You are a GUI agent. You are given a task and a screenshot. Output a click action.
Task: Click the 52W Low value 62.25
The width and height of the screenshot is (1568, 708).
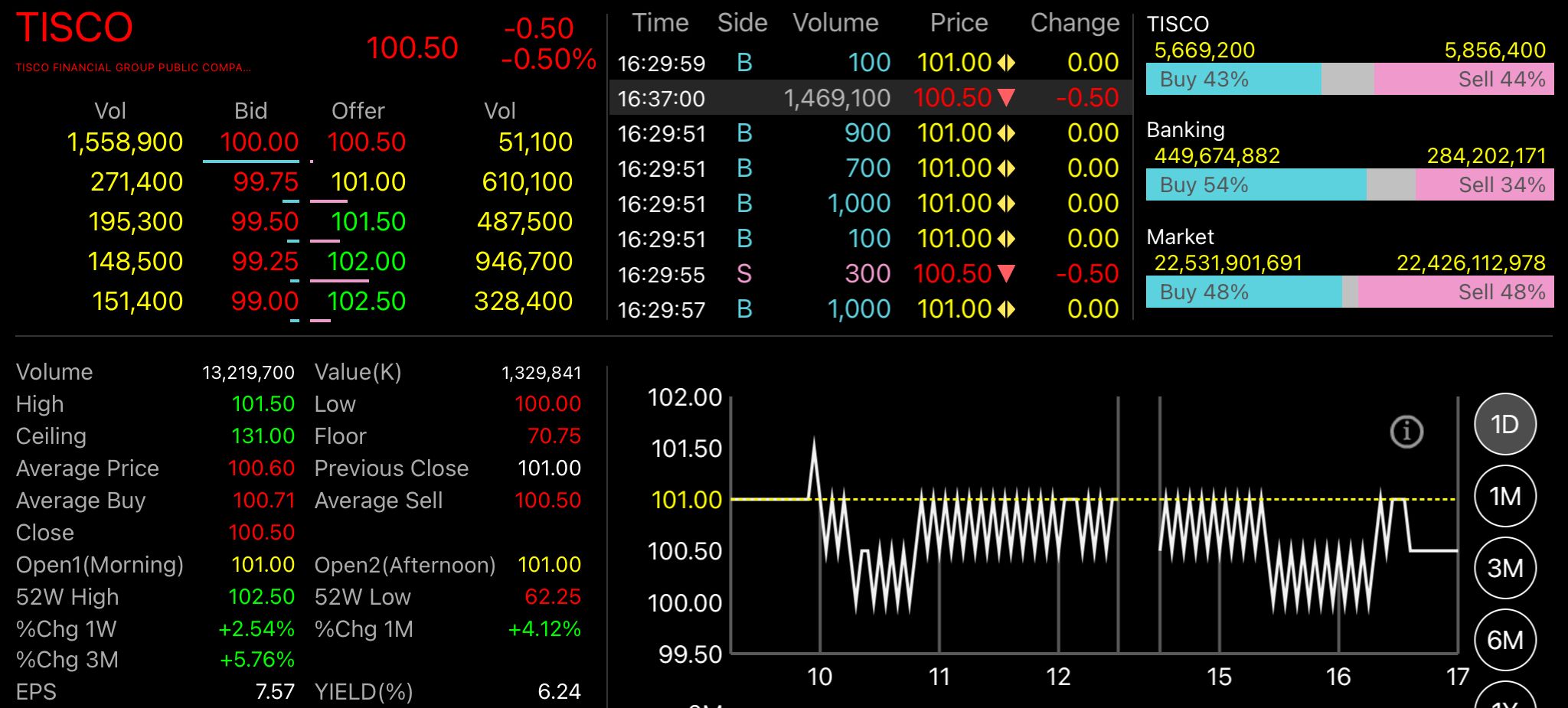pos(553,597)
